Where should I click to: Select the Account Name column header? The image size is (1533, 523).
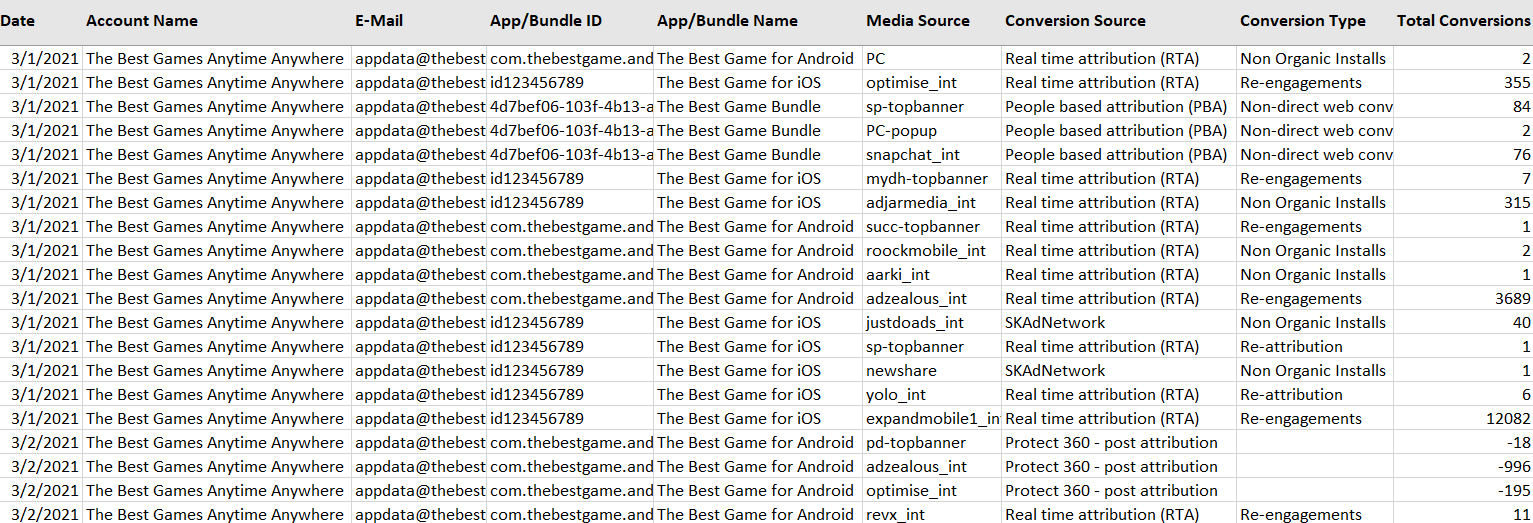click(142, 21)
